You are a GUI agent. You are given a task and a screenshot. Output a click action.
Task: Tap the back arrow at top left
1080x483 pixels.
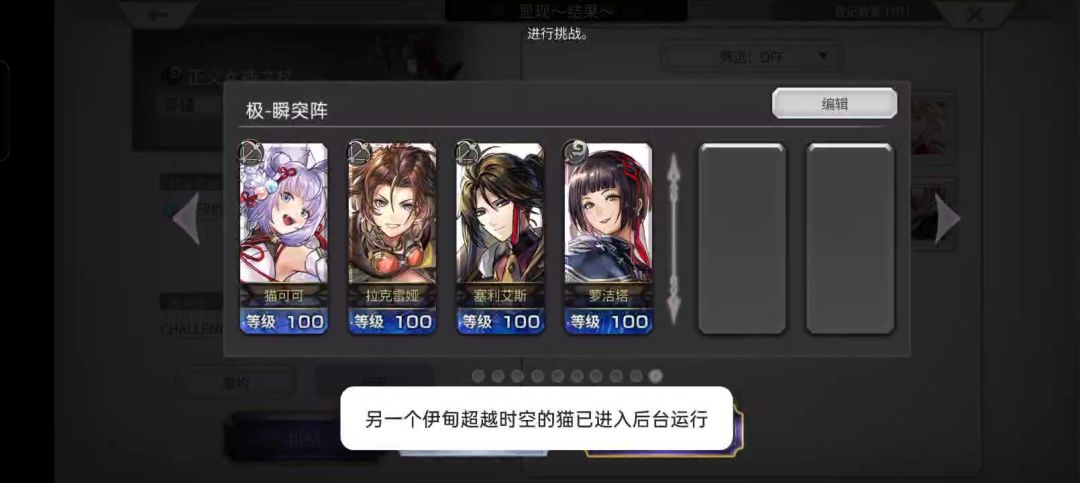pyautogui.click(x=157, y=14)
